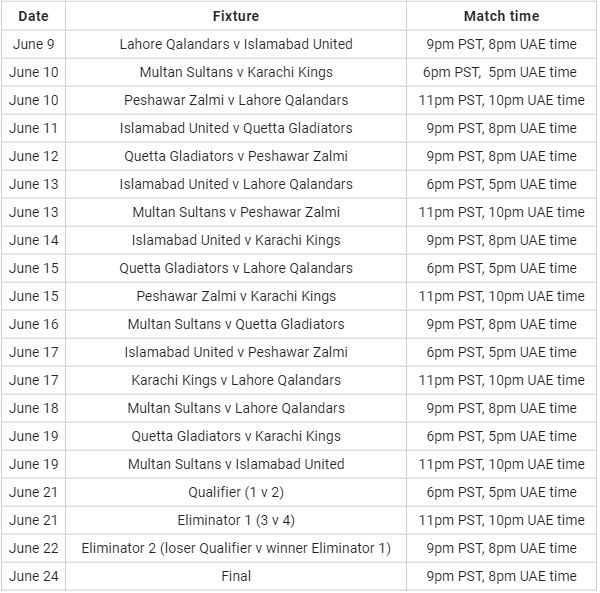Select the June 24 date cell
This screenshot has height=593, width=600.
tap(33, 576)
